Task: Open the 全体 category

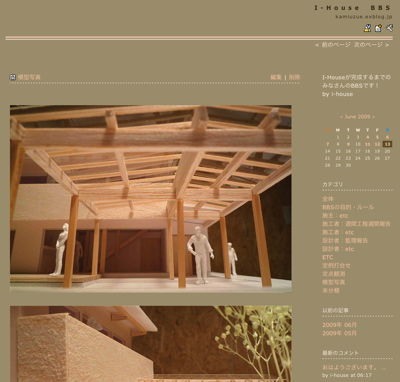Action: click(328, 199)
